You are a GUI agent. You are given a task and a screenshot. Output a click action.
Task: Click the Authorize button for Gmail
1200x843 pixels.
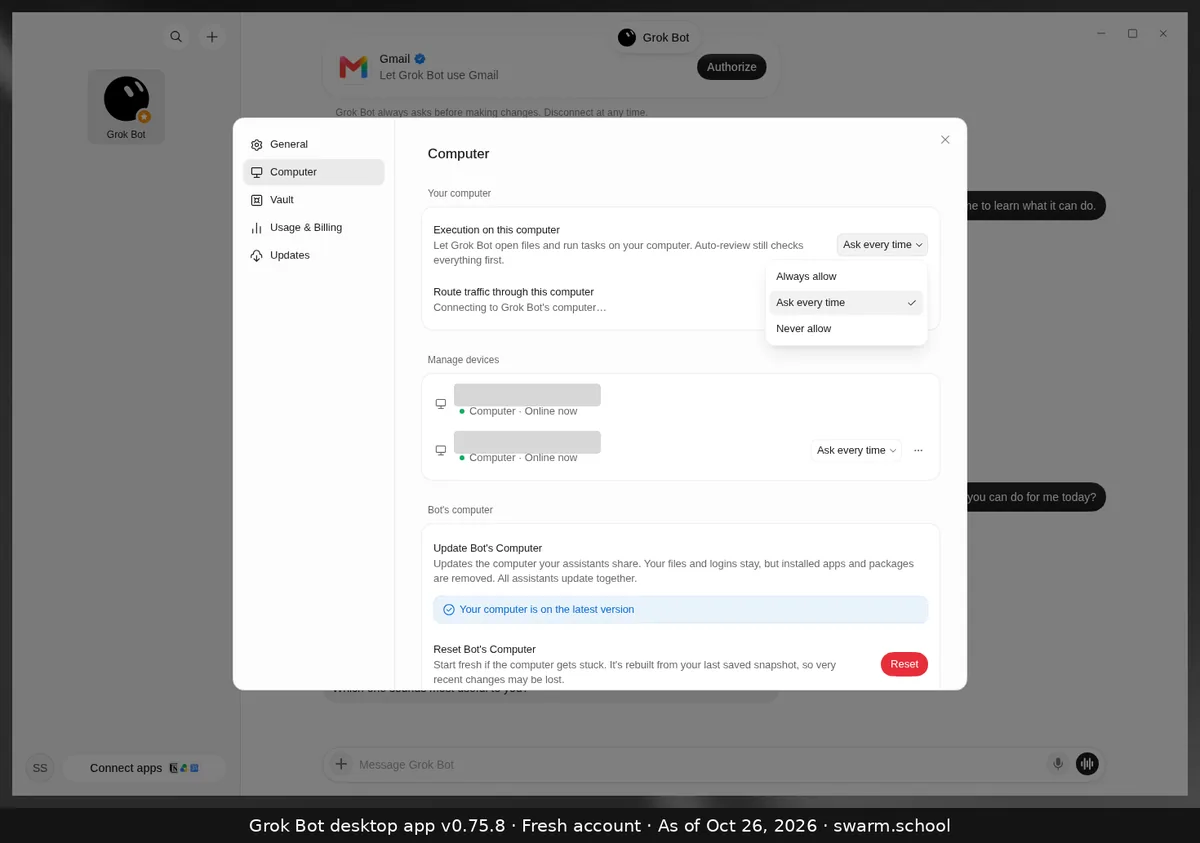[x=732, y=67]
